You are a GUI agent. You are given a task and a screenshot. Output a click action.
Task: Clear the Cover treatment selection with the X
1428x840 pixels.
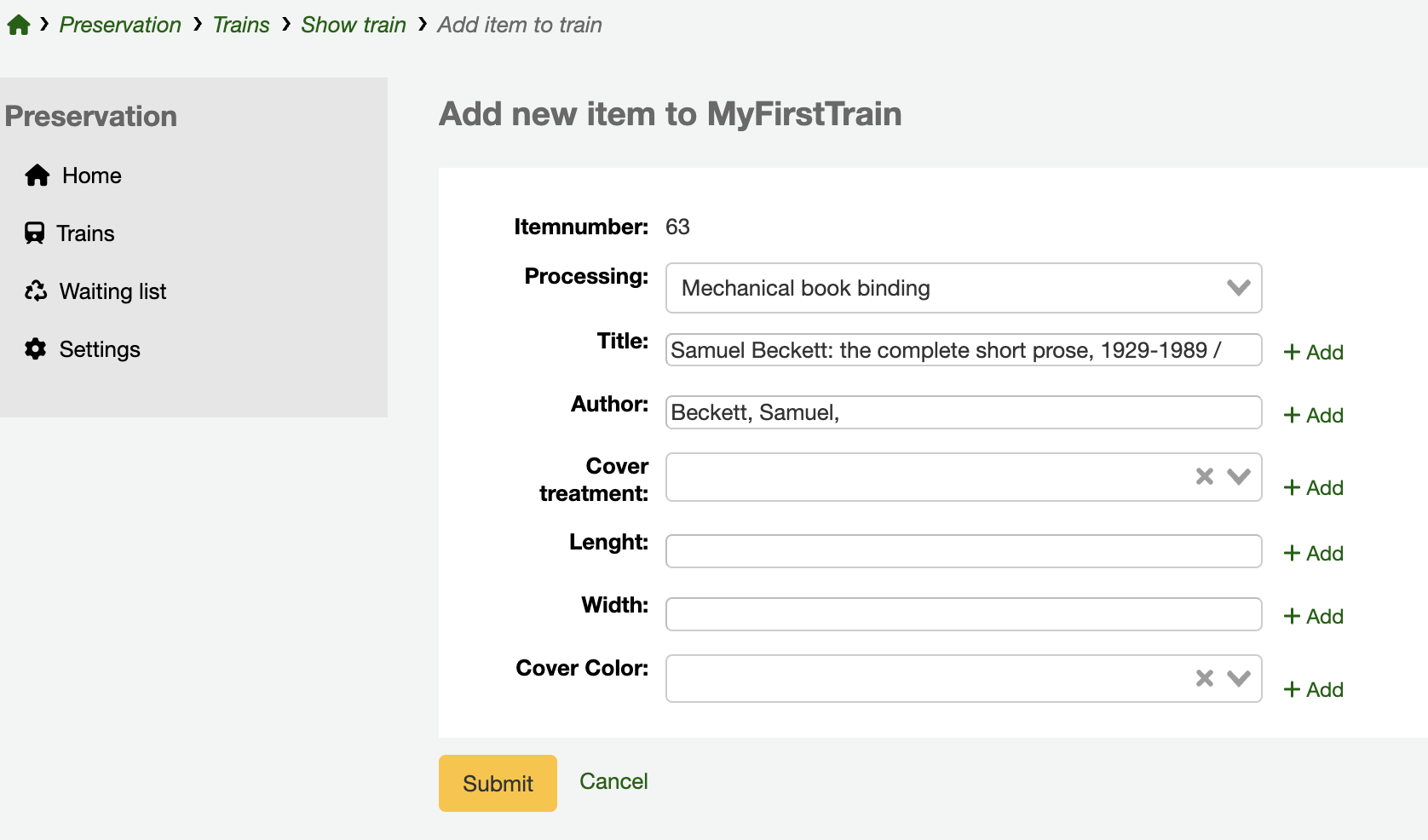click(x=1203, y=477)
